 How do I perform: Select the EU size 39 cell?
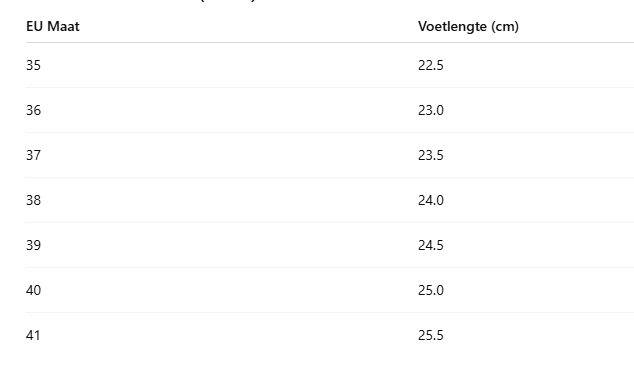34,245
